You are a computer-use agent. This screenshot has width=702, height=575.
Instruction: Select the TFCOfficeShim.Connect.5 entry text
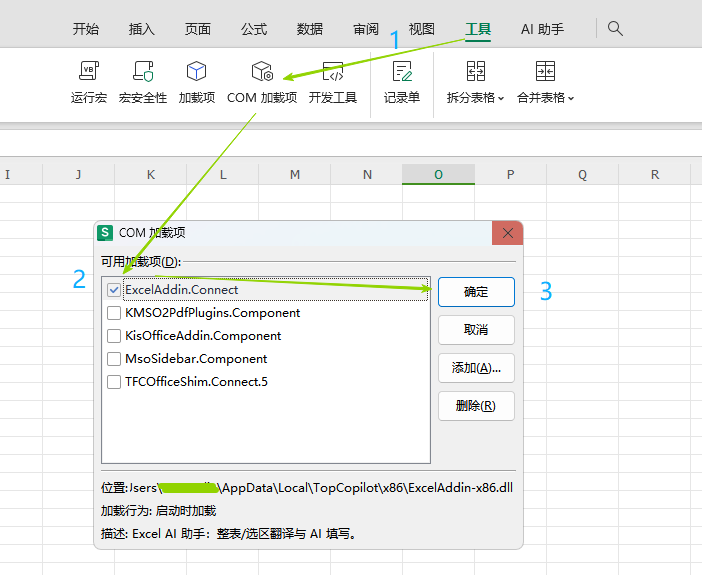pyautogui.click(x=196, y=382)
